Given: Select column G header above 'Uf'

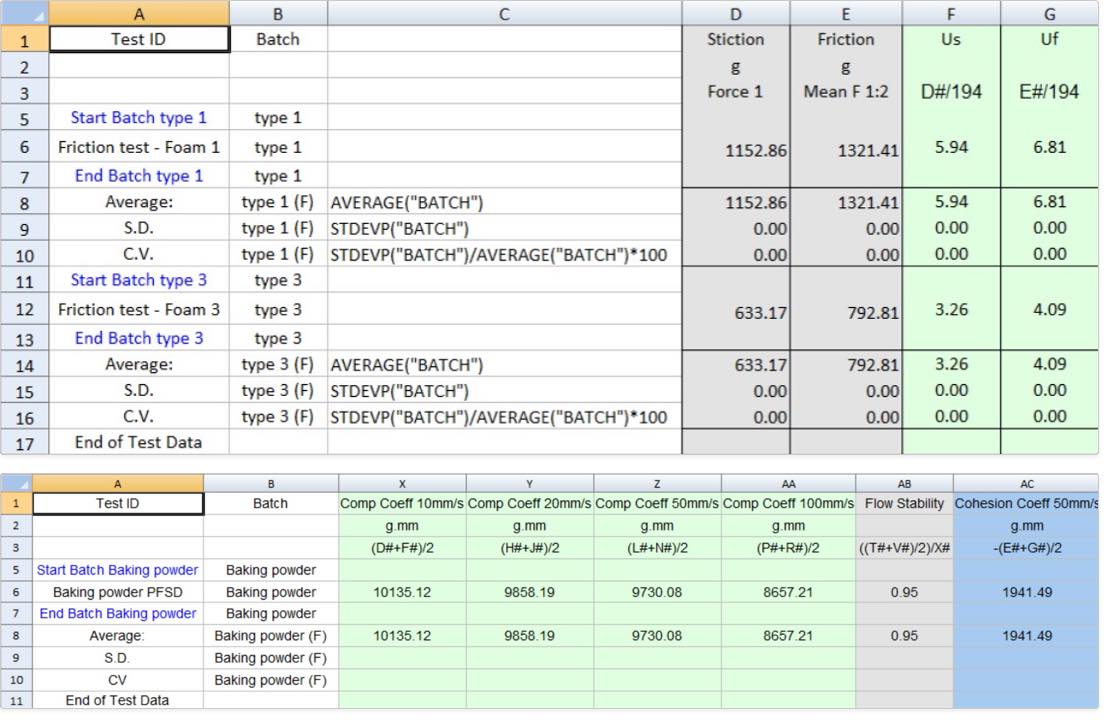Looking at the screenshot, I should pyautogui.click(x=1049, y=13).
